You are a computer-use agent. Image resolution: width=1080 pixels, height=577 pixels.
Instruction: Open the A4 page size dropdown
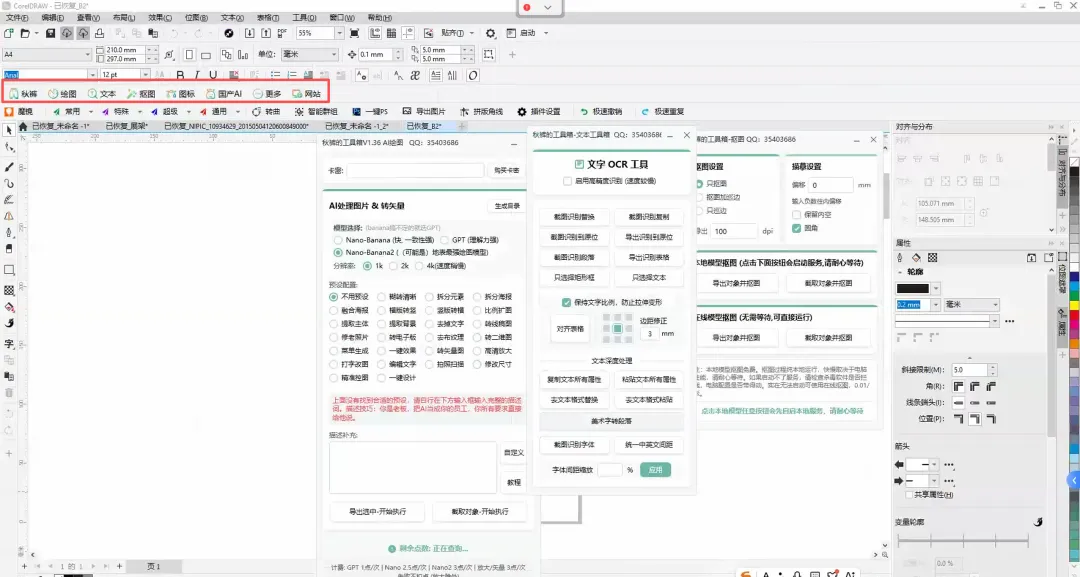[x=87, y=54]
